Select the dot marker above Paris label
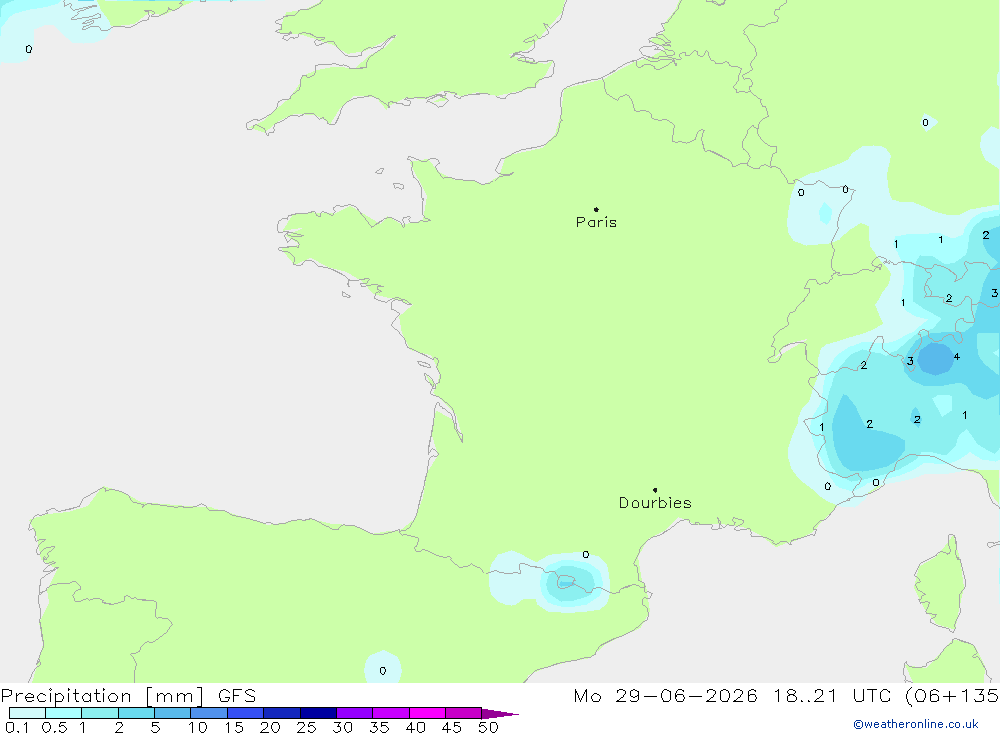The height and width of the screenshot is (733, 1000). 596,209
